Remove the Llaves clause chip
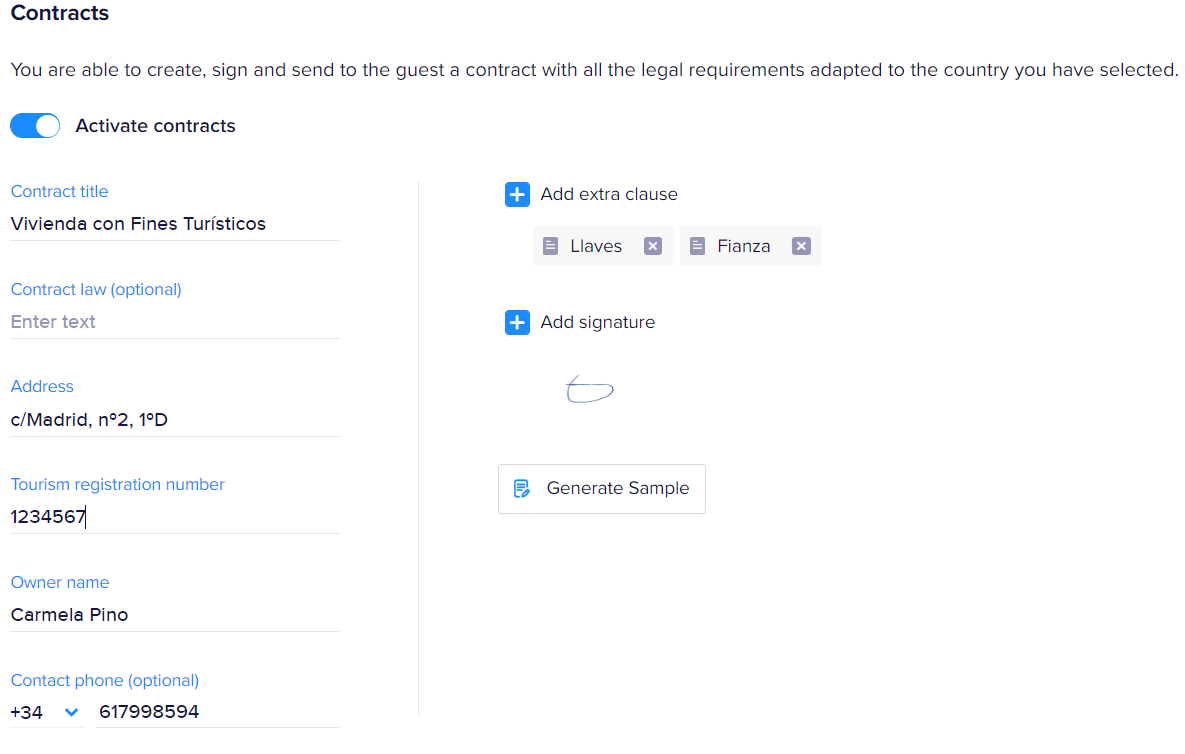1185x754 pixels. pyautogui.click(x=652, y=246)
